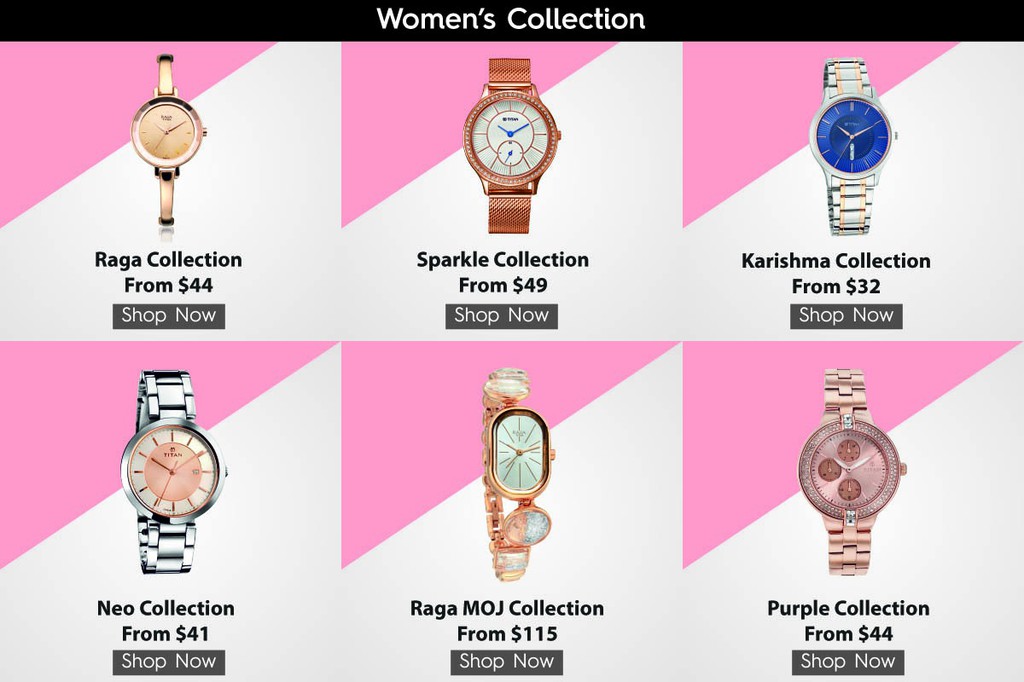Click Shop Now under Neo Collection

click(x=168, y=662)
